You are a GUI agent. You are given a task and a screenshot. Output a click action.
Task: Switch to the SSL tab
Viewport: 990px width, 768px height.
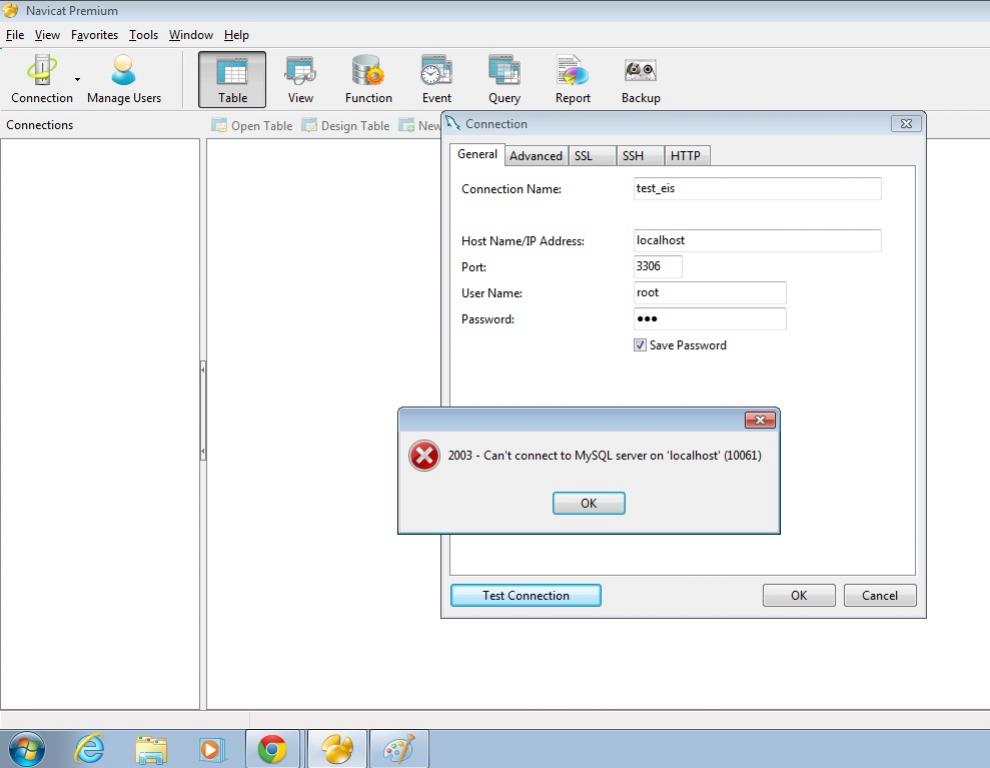pyautogui.click(x=592, y=155)
